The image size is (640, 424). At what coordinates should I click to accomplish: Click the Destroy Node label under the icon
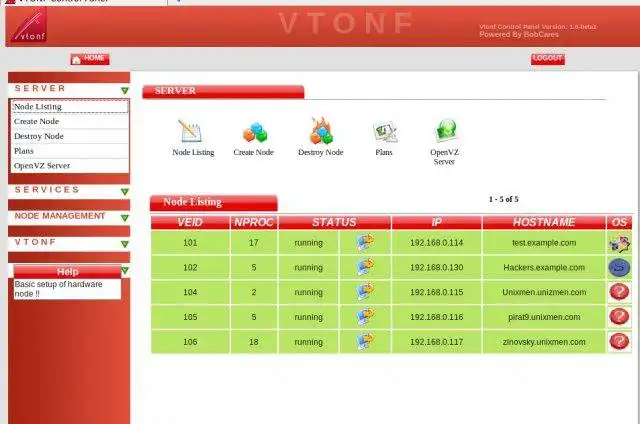point(320,152)
